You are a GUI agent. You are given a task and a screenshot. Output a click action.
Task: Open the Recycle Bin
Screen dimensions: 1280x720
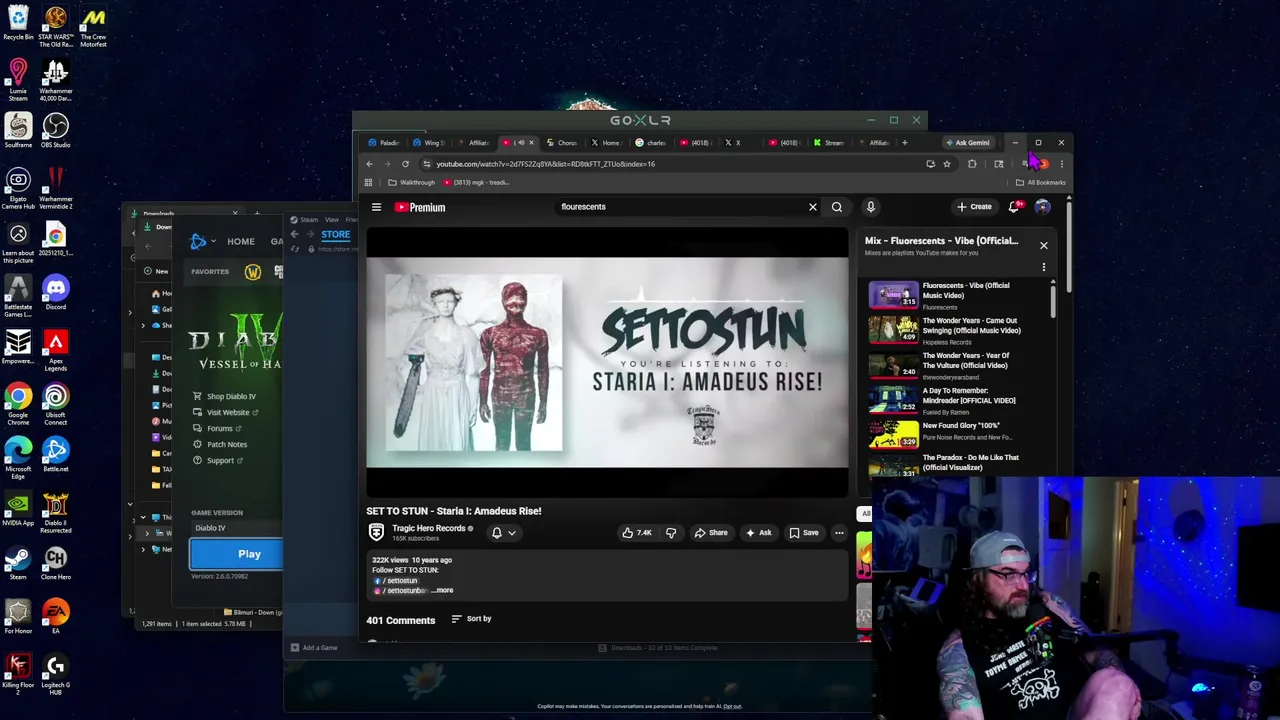point(18,23)
